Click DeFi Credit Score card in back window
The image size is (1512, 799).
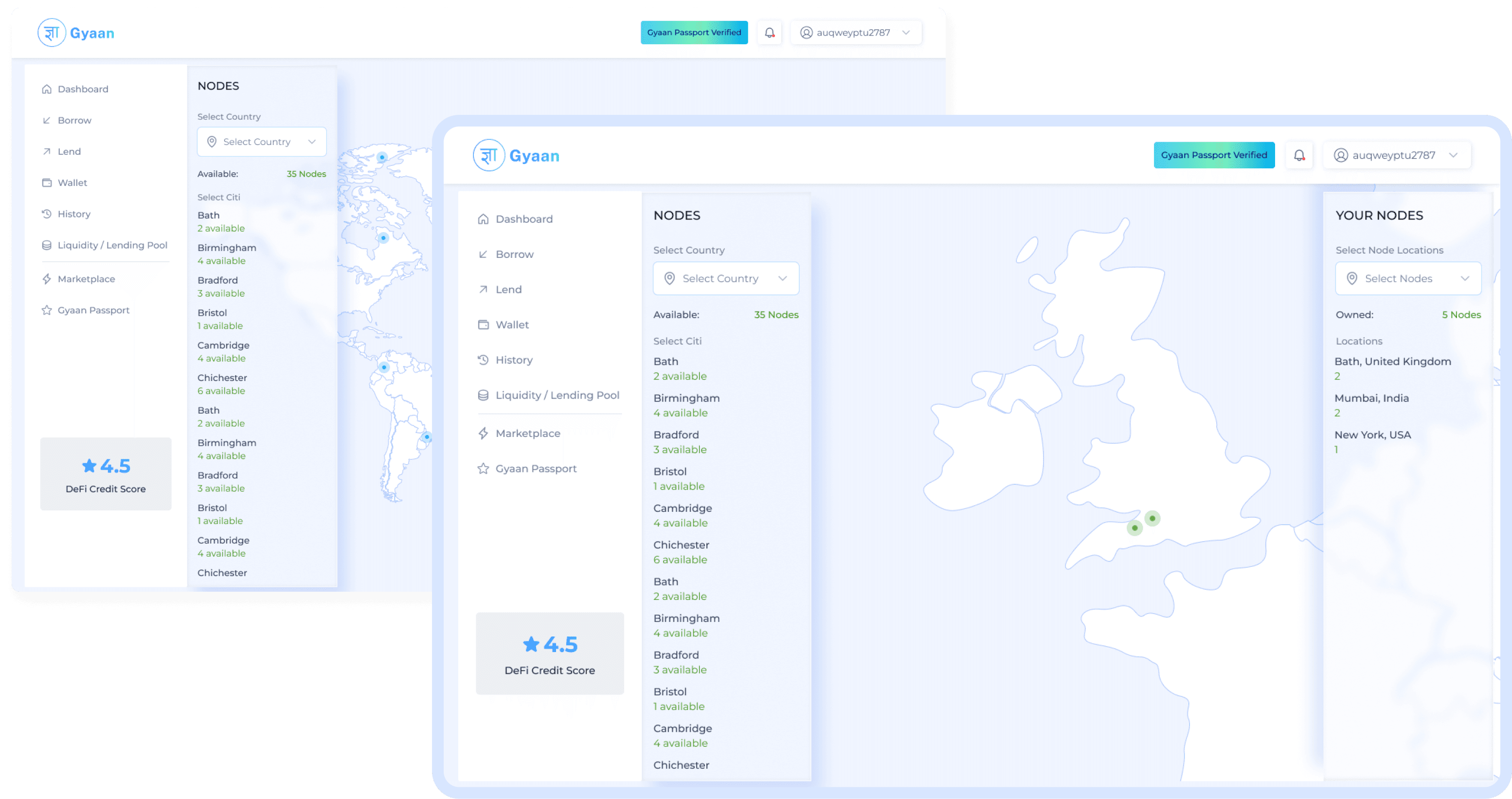(106, 474)
